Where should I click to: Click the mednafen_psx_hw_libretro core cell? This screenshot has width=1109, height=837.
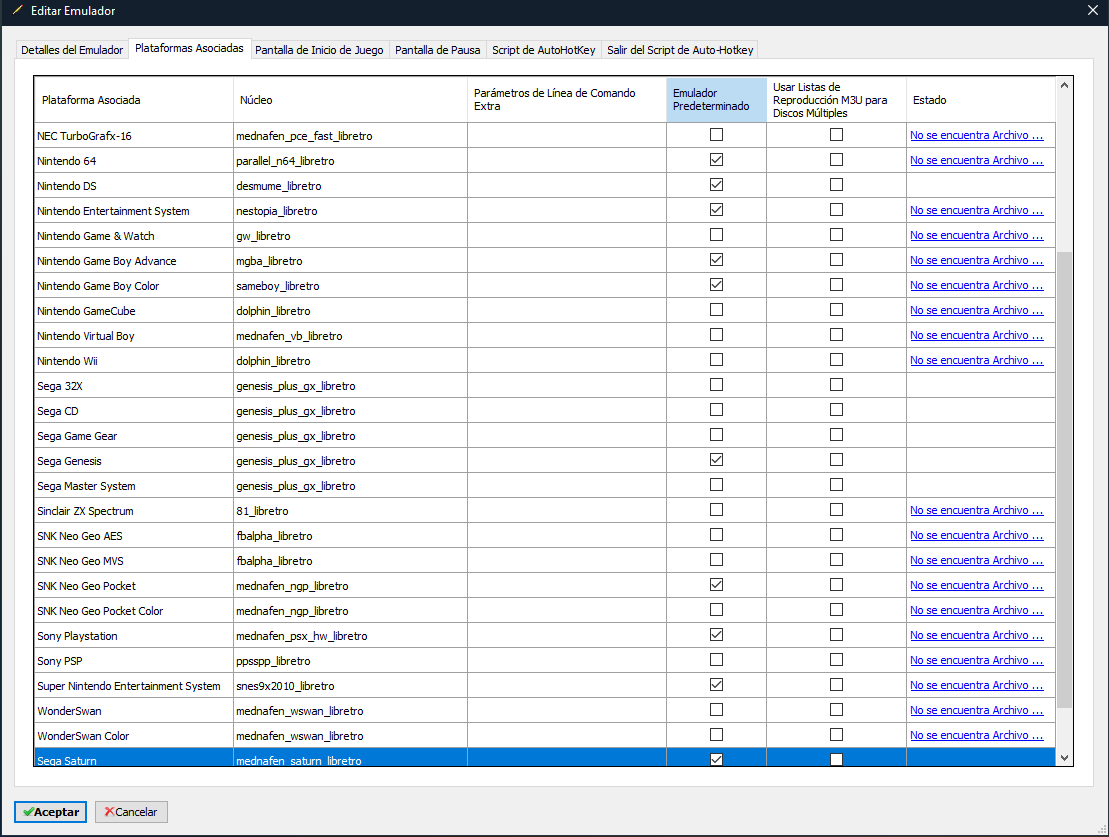click(x=350, y=636)
